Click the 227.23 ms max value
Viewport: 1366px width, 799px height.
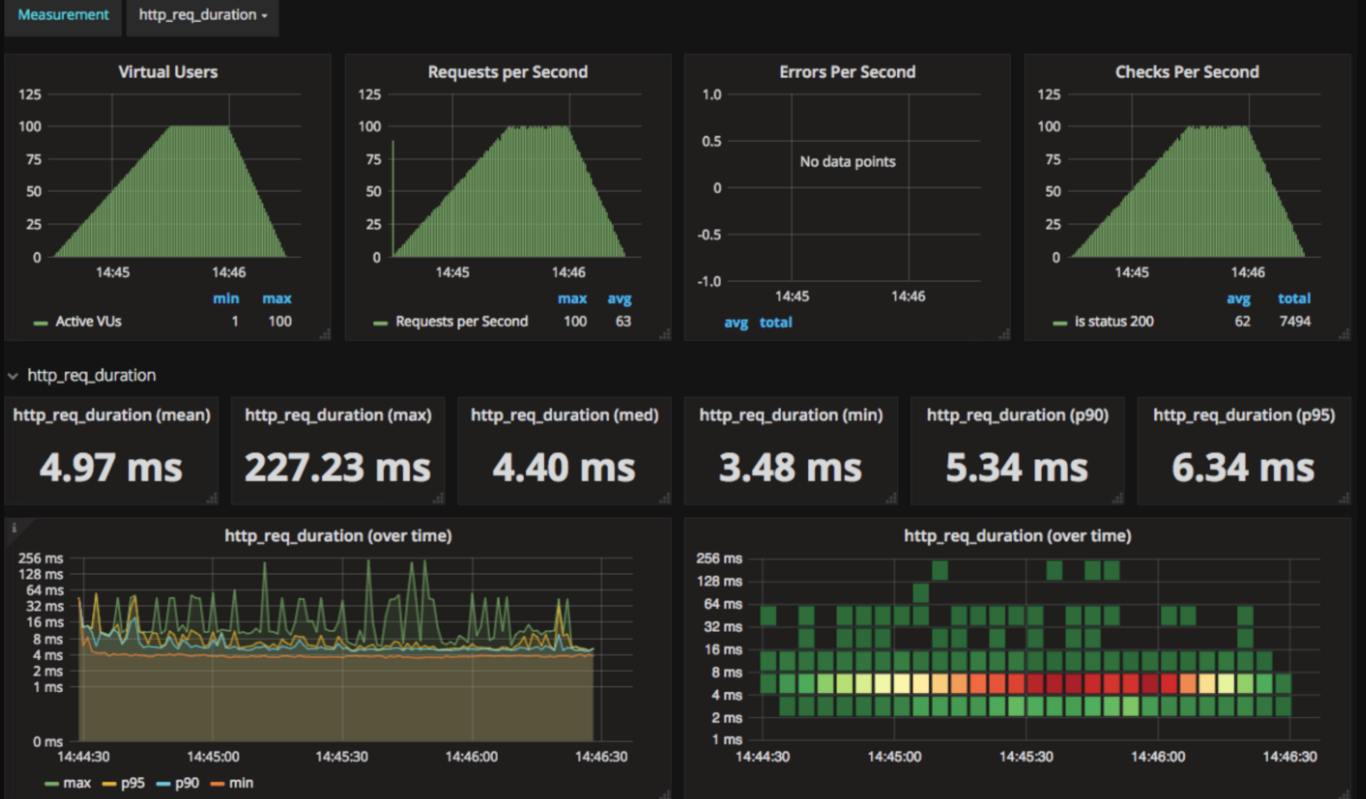pos(338,467)
